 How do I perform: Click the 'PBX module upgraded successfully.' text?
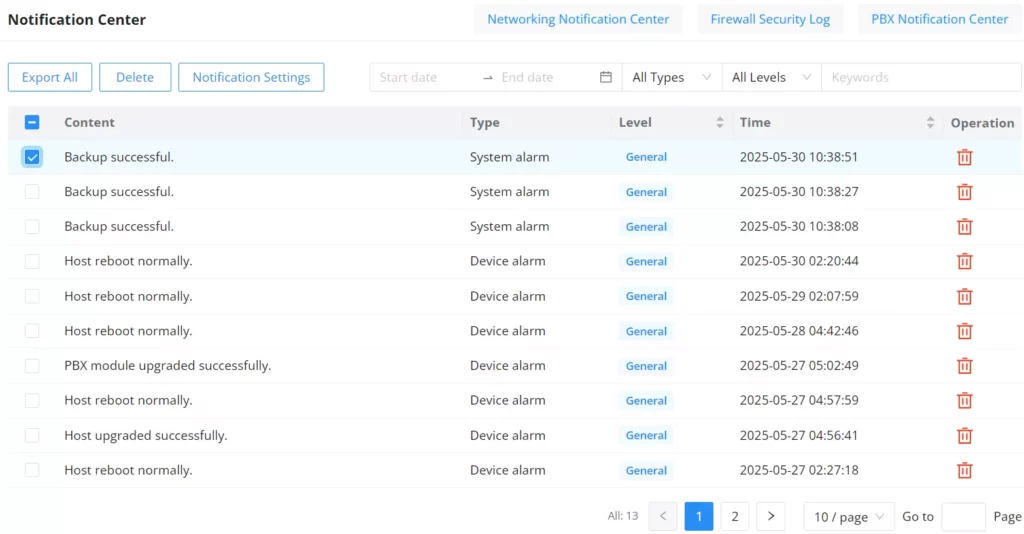pos(167,366)
